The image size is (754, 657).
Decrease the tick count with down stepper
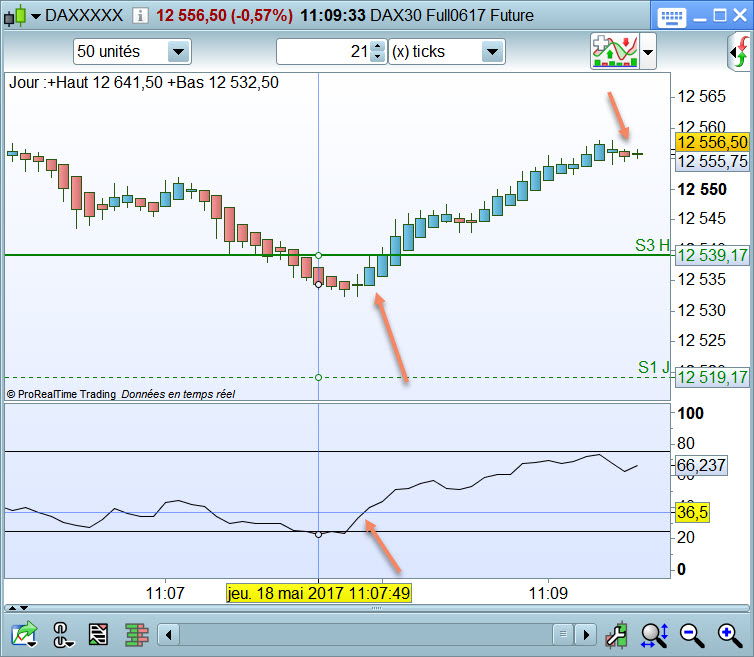(378, 57)
